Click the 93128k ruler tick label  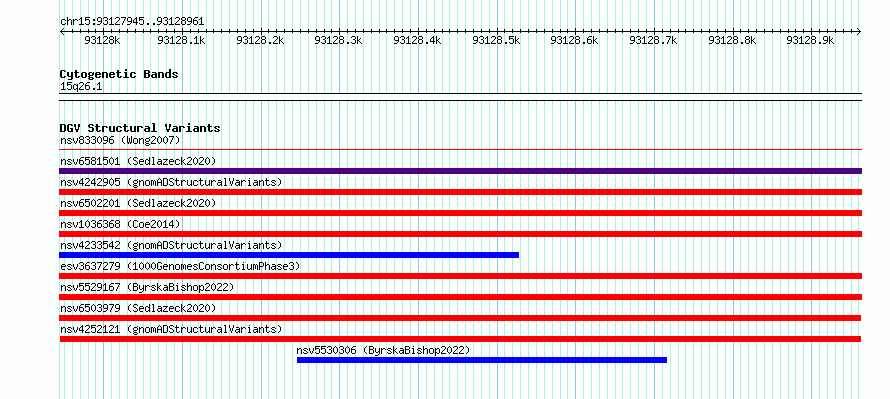pyautogui.click(x=103, y=40)
